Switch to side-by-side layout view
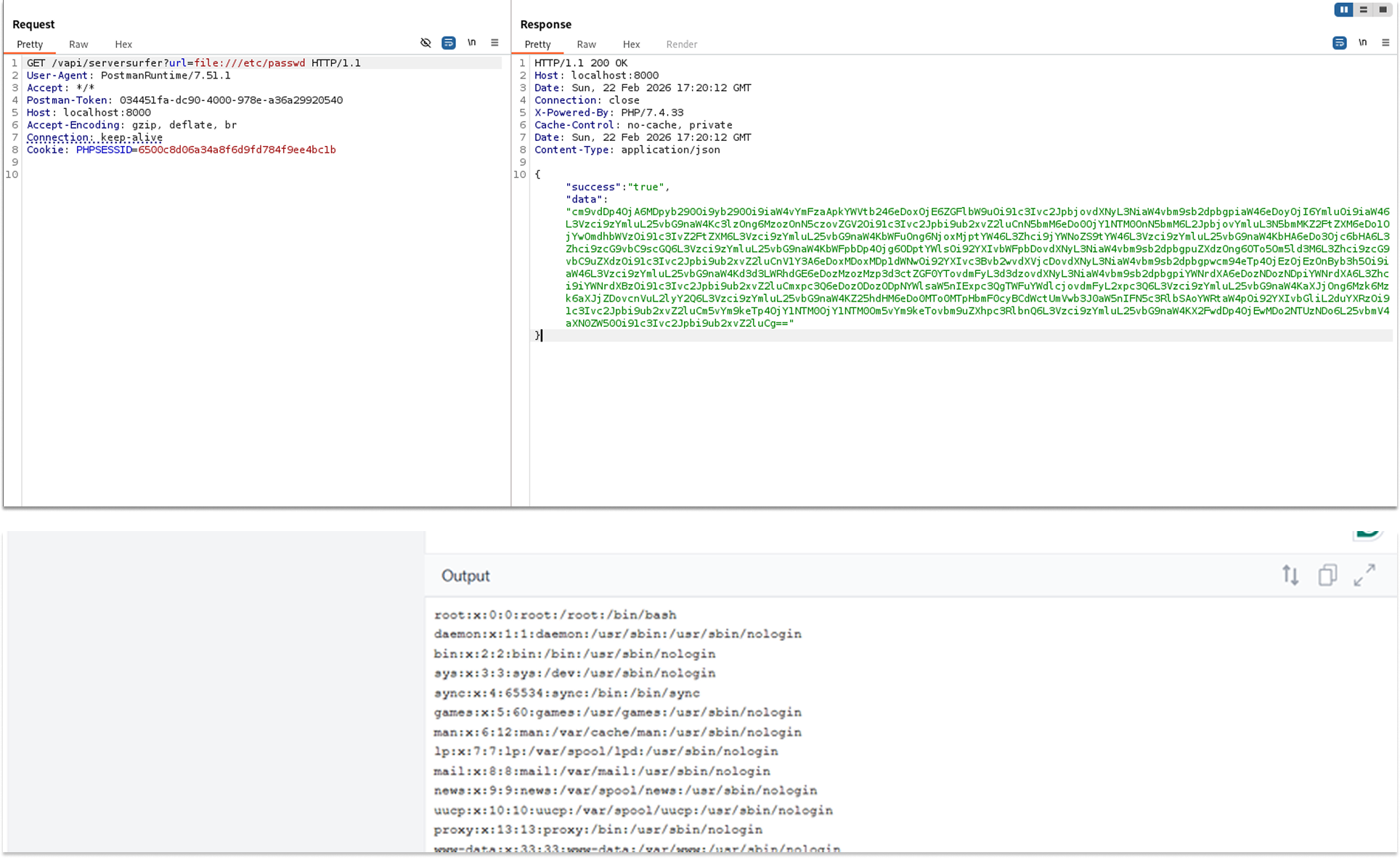The height and width of the screenshot is (858, 1400). click(x=1344, y=9)
